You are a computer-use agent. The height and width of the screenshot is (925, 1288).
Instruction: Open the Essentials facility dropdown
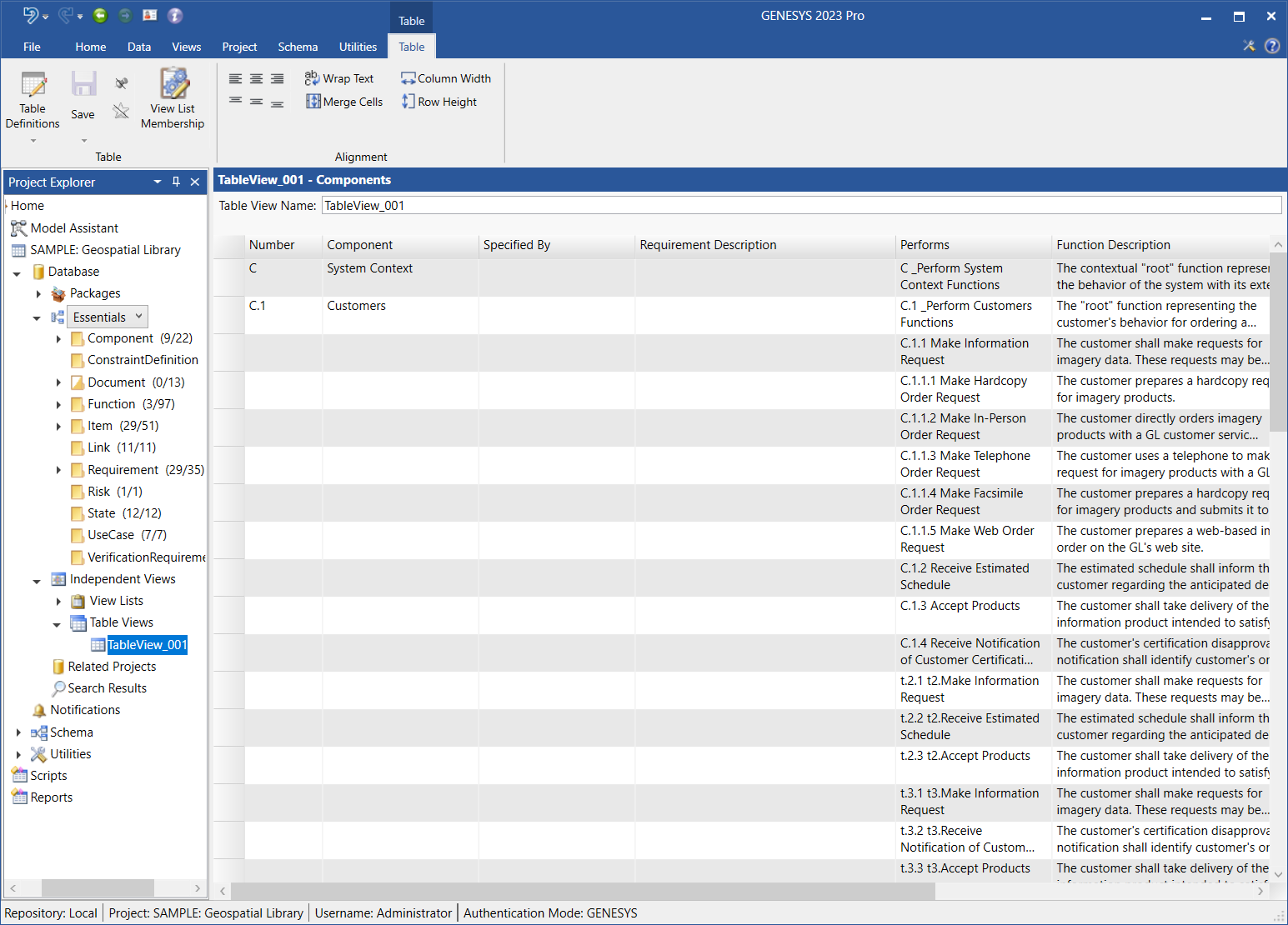(138, 317)
